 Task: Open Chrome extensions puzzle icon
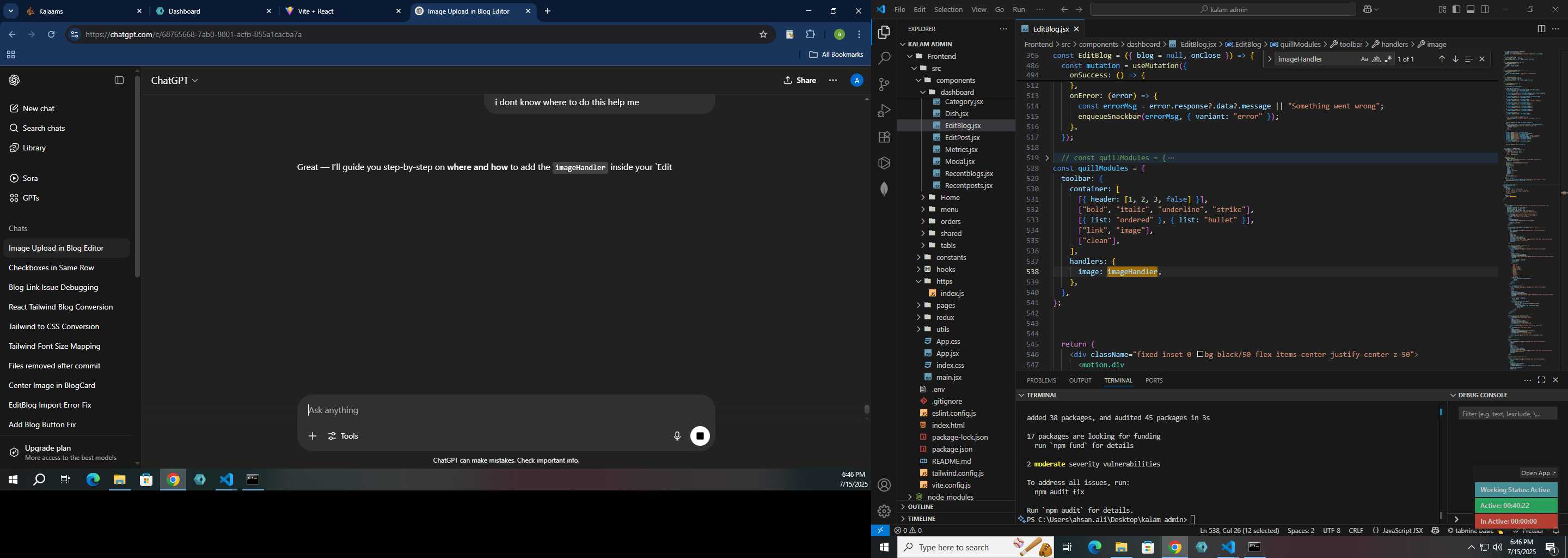(811, 35)
